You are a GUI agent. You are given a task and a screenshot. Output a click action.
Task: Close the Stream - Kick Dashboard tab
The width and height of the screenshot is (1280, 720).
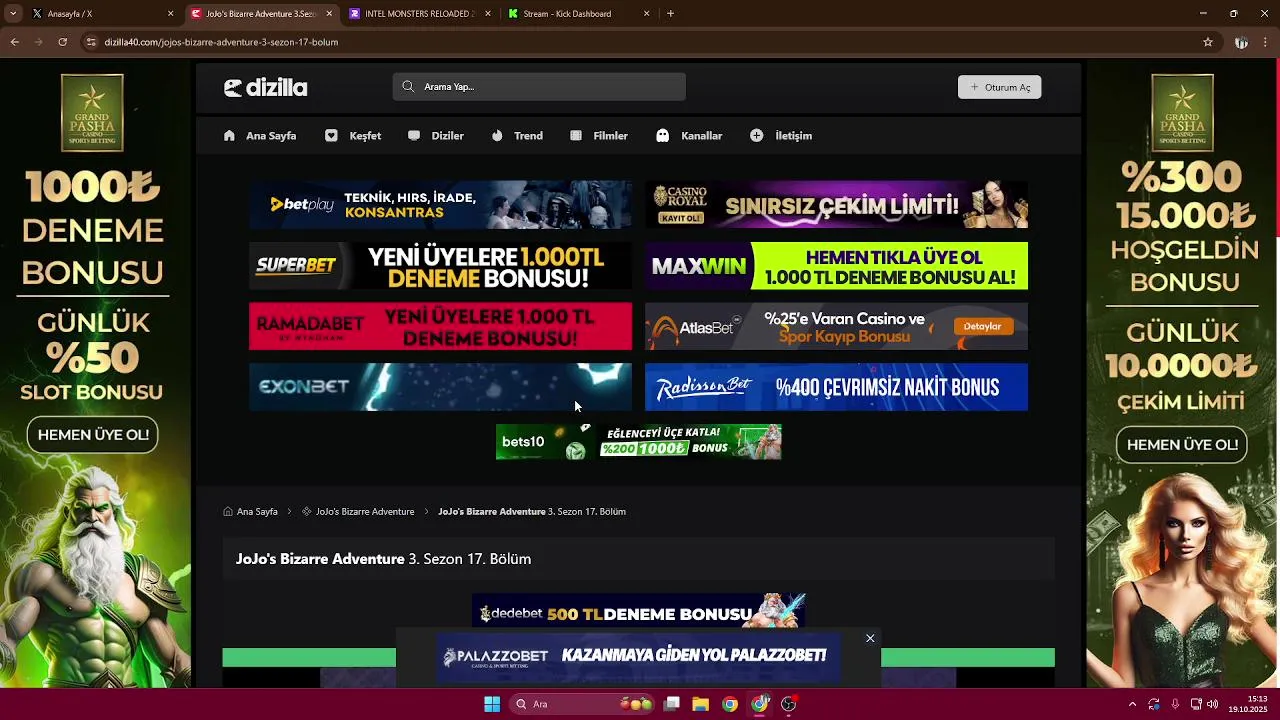coord(646,14)
